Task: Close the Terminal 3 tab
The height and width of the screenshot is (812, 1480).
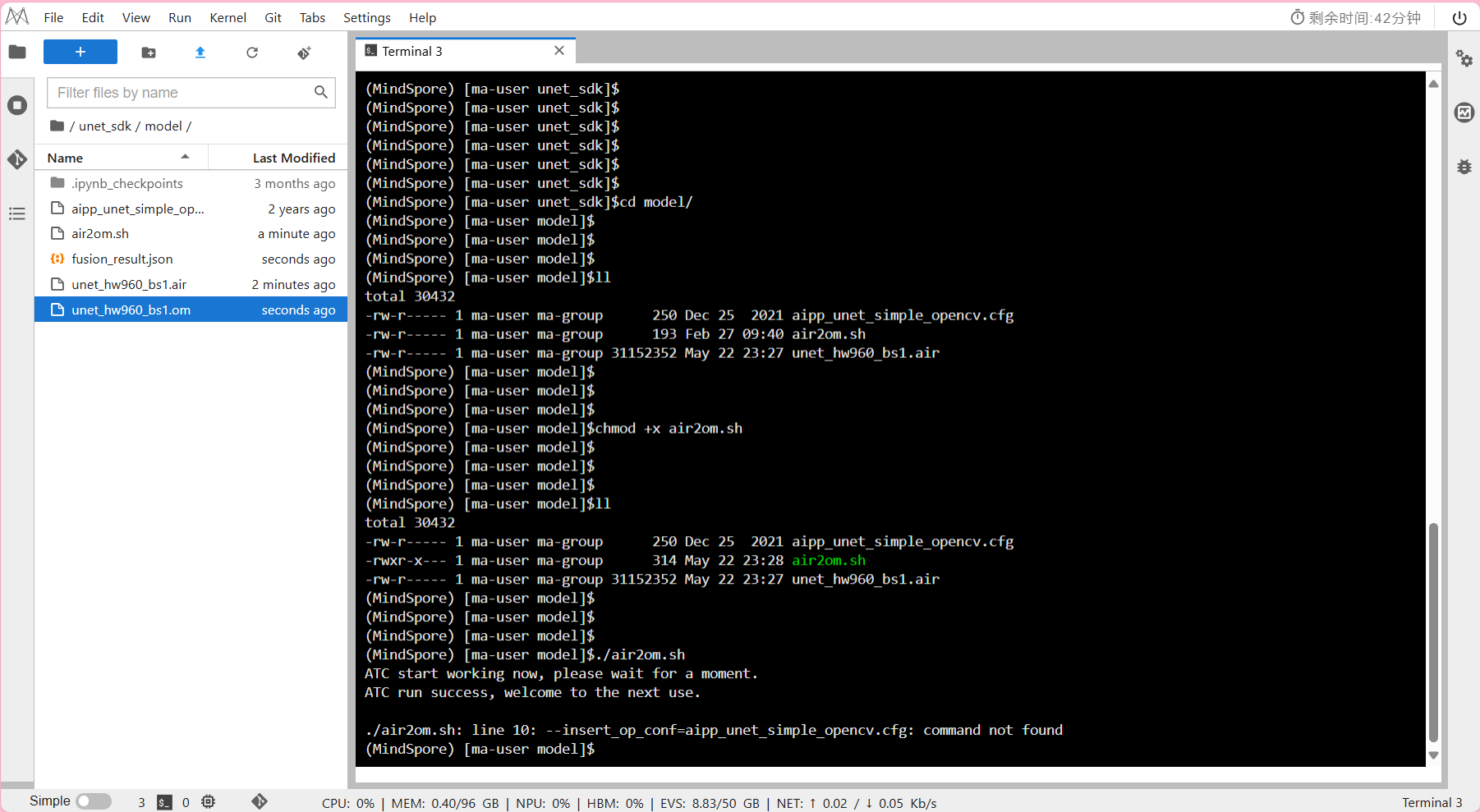Action: click(559, 50)
